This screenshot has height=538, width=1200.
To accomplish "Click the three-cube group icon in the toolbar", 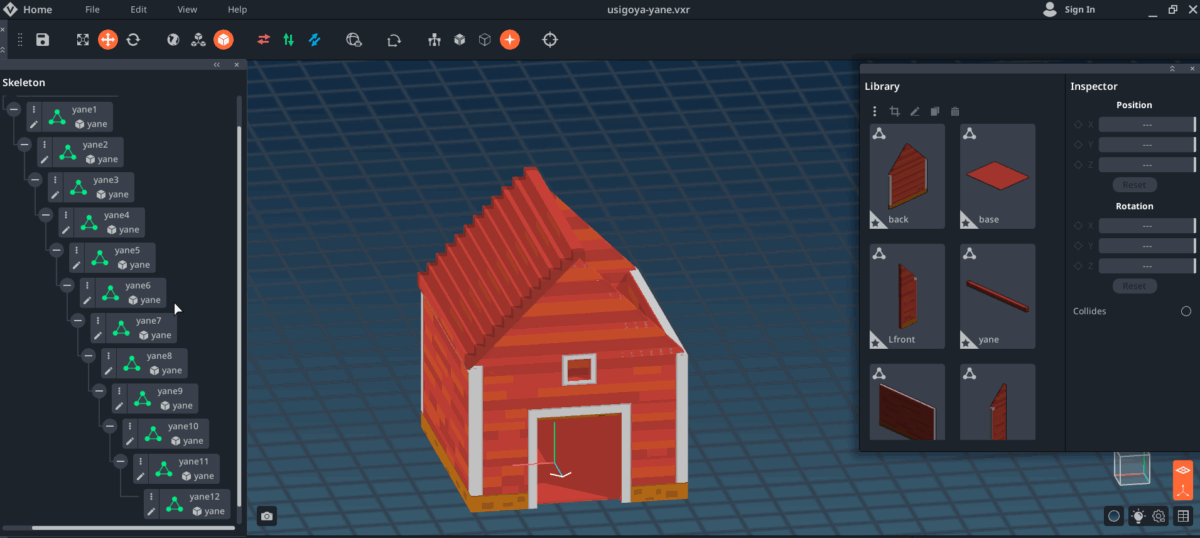I will click(x=198, y=40).
